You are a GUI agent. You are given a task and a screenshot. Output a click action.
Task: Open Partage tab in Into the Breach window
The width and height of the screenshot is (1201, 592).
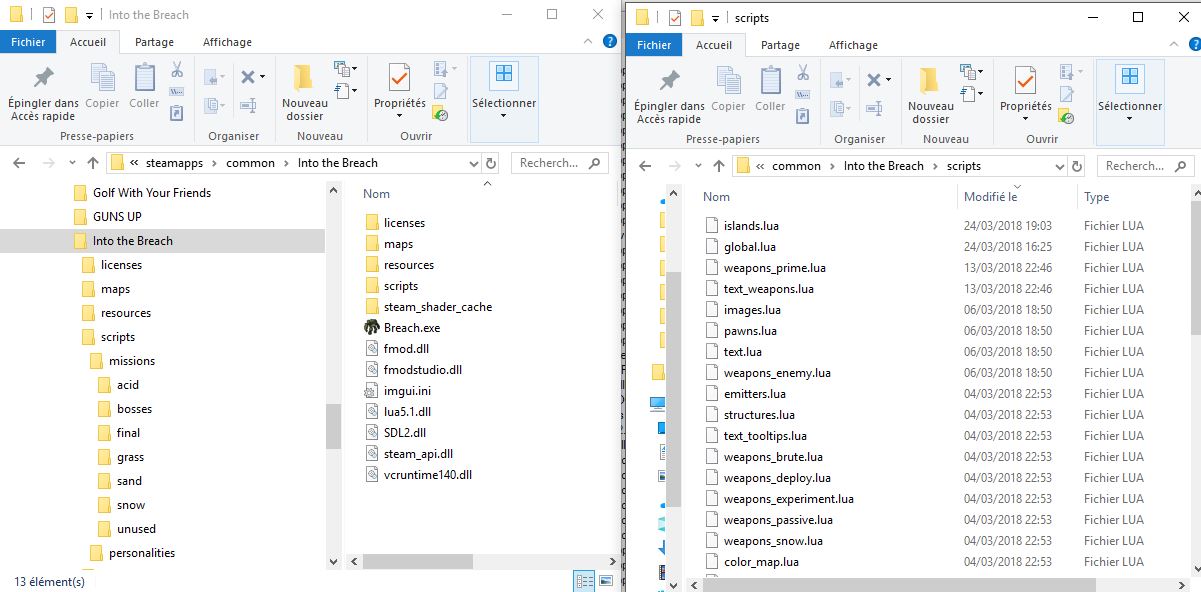coord(154,42)
